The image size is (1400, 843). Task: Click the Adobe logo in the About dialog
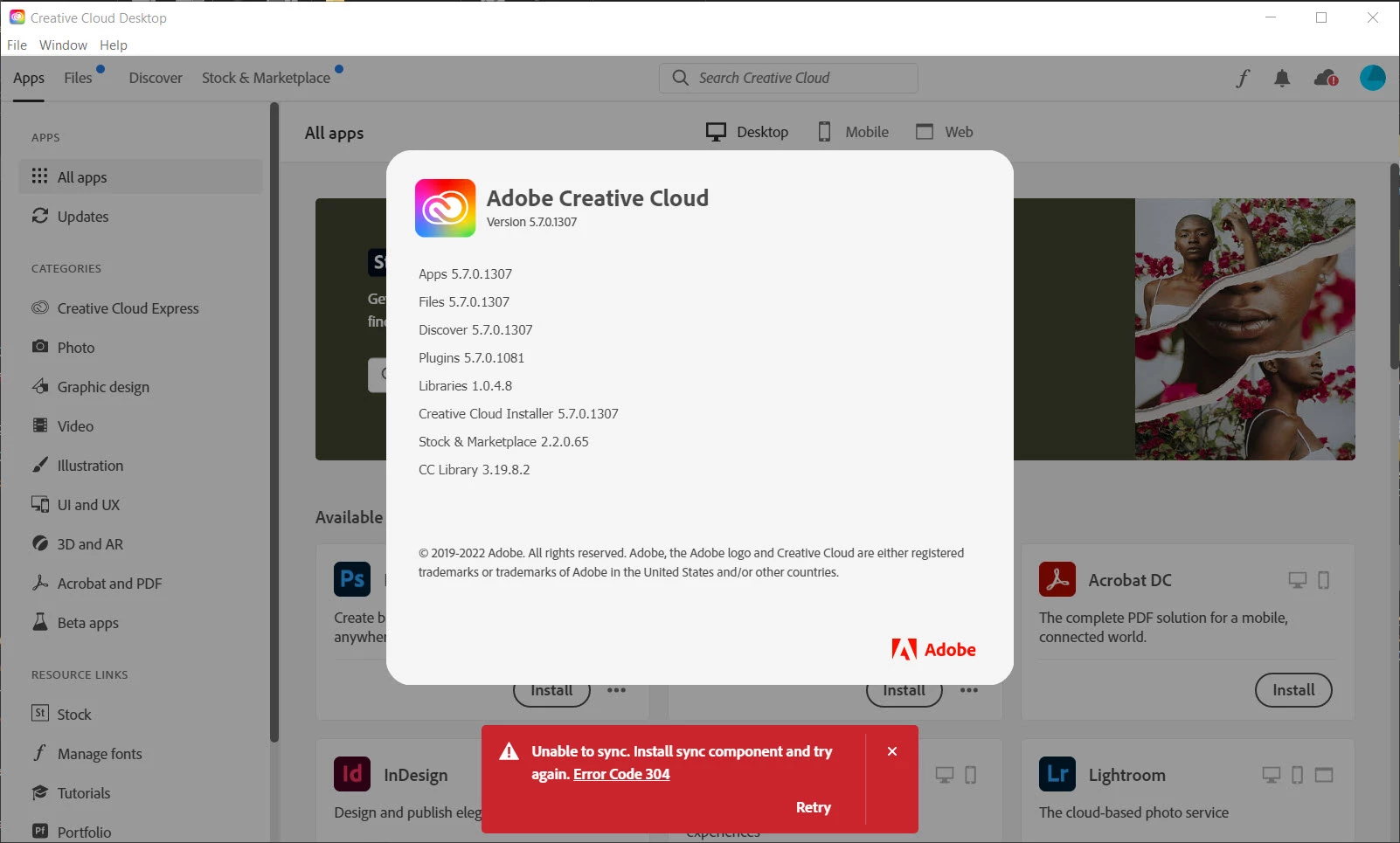pyautogui.click(x=933, y=649)
